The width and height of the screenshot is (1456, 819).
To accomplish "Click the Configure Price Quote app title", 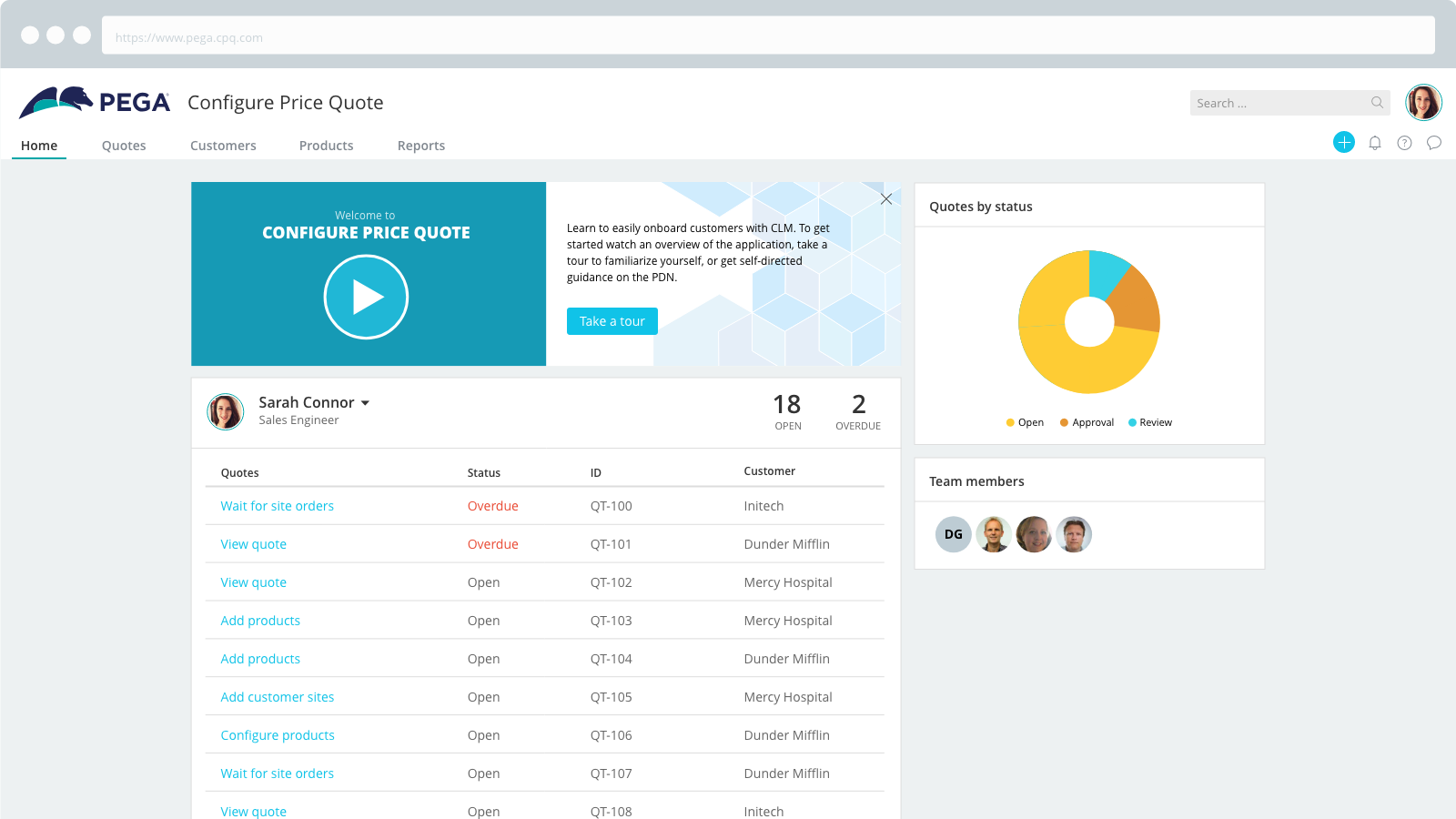I will coord(286,103).
